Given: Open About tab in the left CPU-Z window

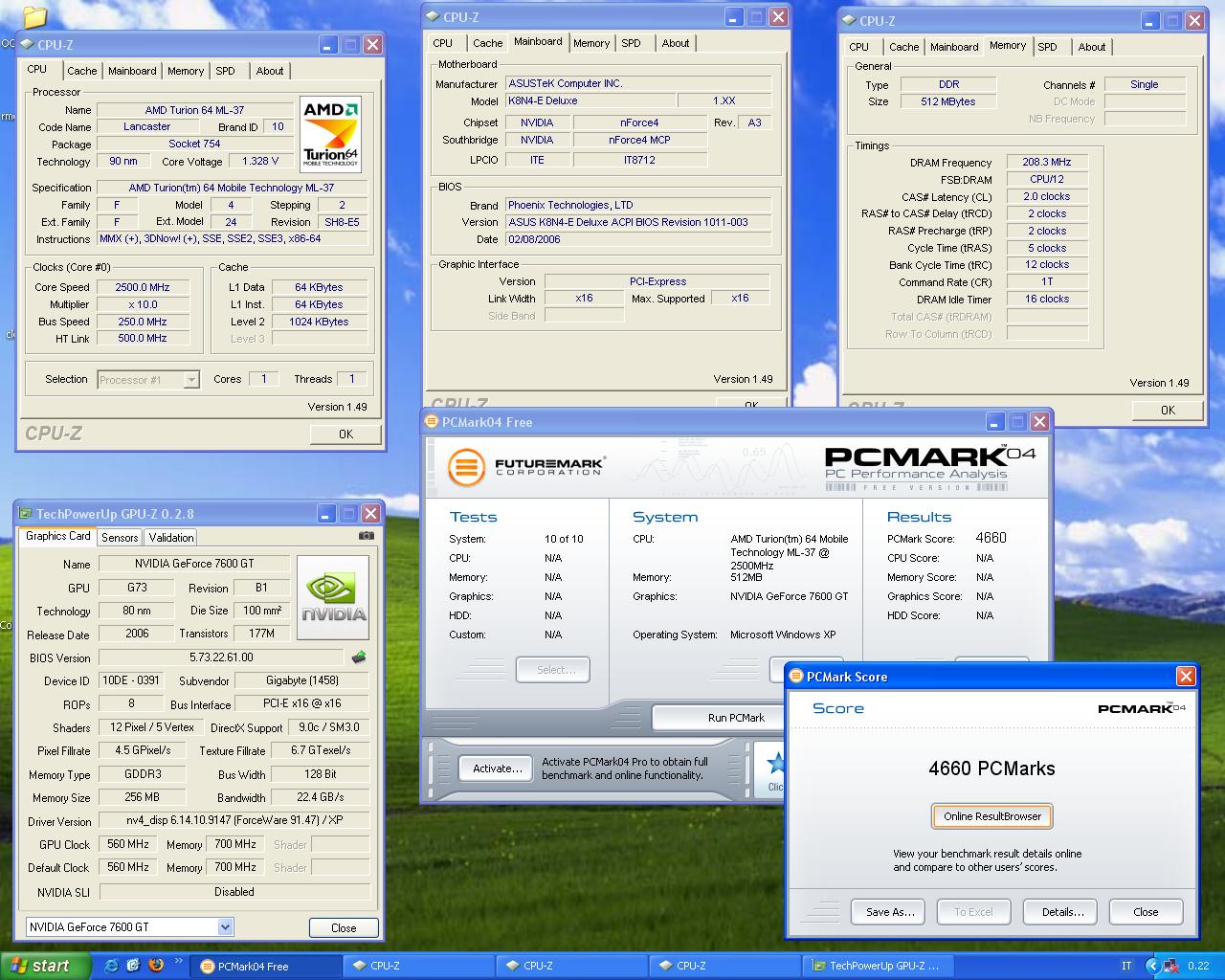Looking at the screenshot, I should [270, 71].
